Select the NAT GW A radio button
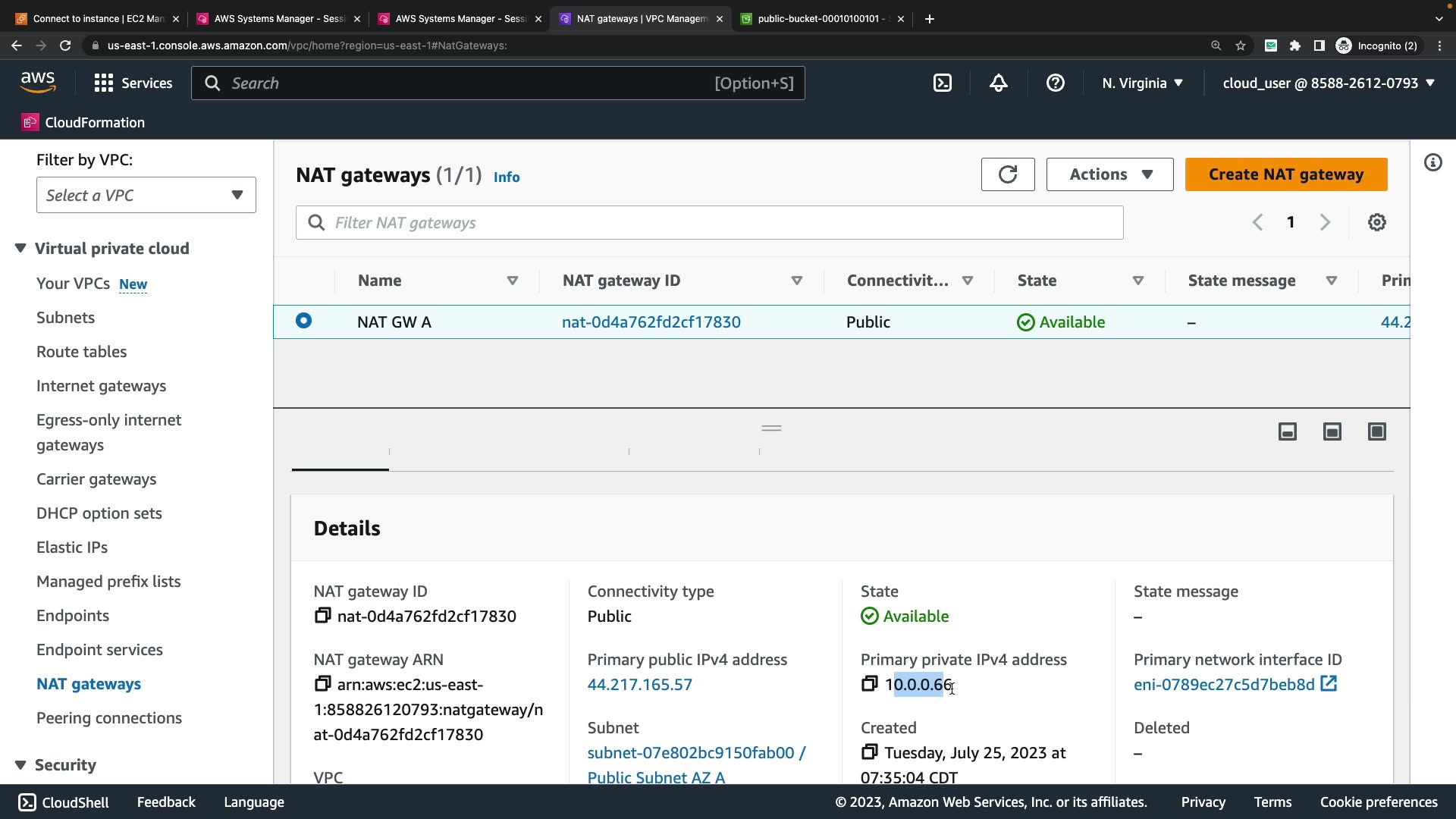This screenshot has height=819, width=1456. pyautogui.click(x=303, y=321)
